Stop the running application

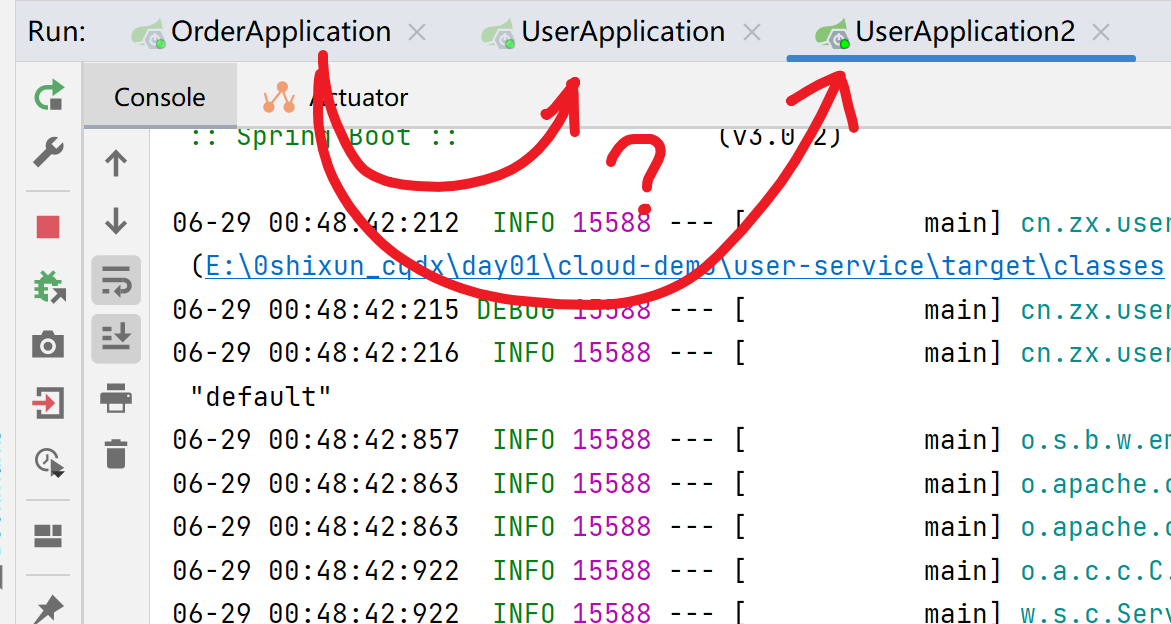pyautogui.click(x=49, y=227)
